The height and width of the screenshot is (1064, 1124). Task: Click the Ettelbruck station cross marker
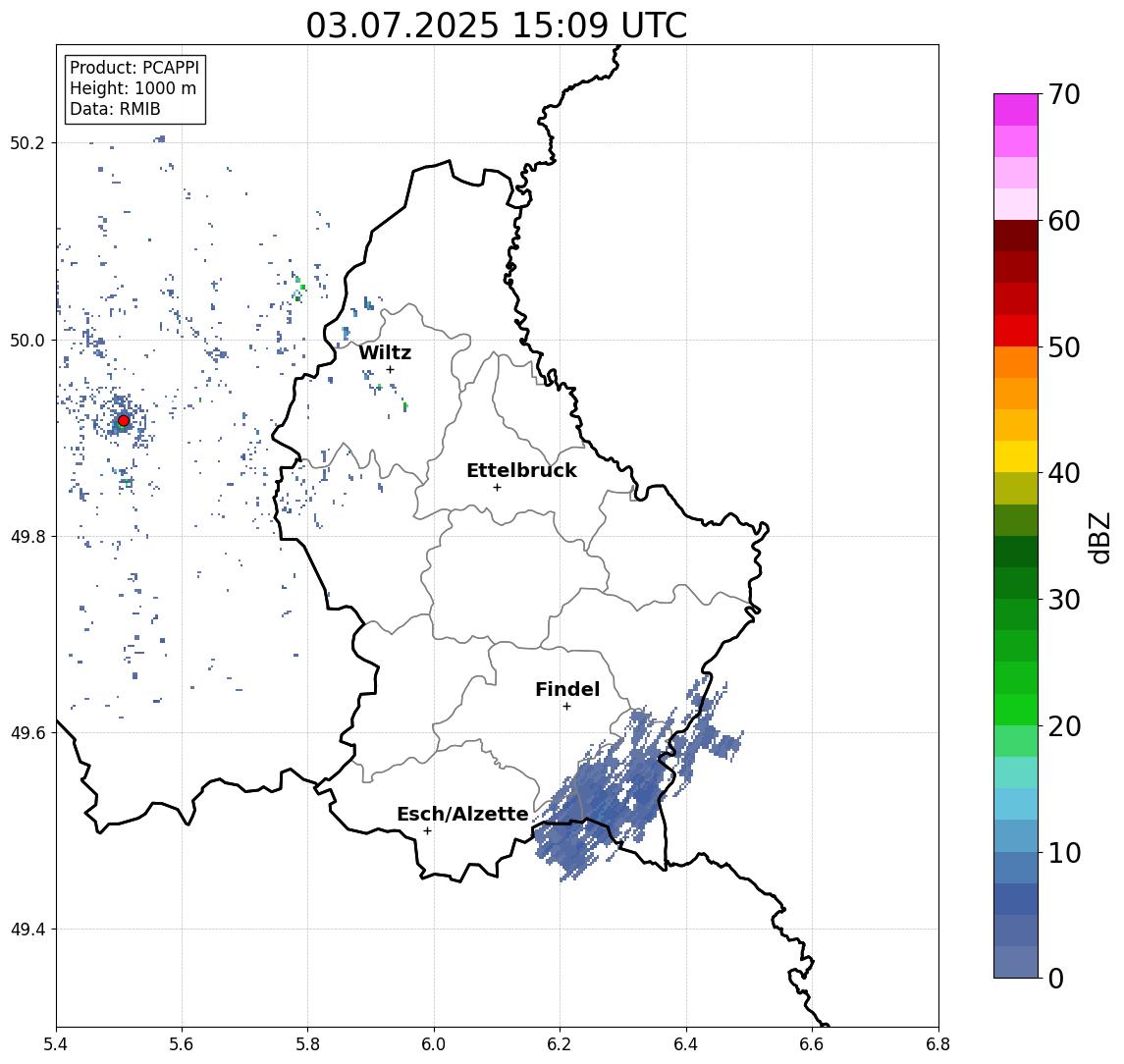(497, 487)
